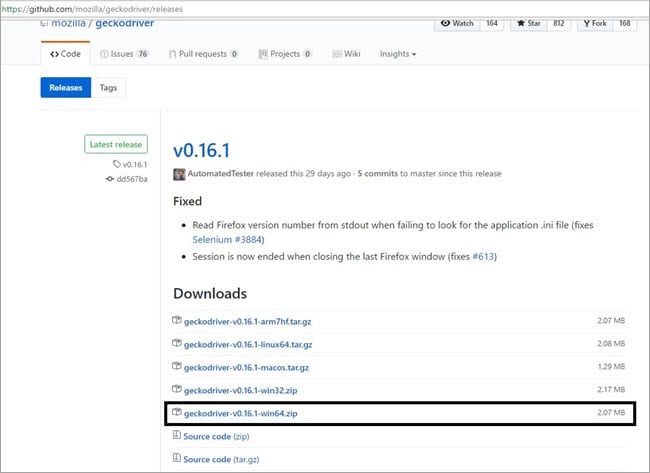
Task: Open the issue #613 link
Action: point(483,257)
